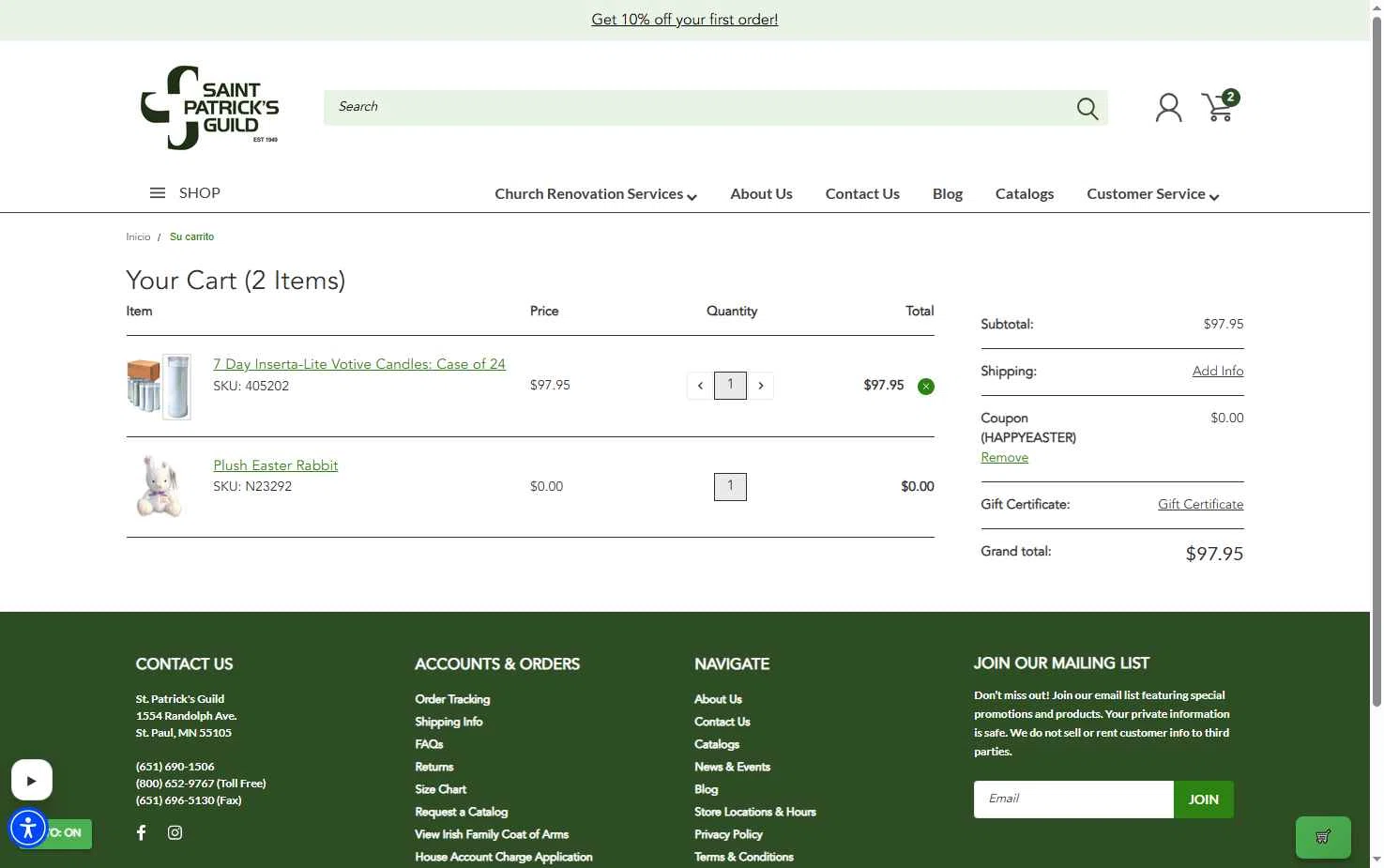Click the Gift Certificate link

[1201, 505]
